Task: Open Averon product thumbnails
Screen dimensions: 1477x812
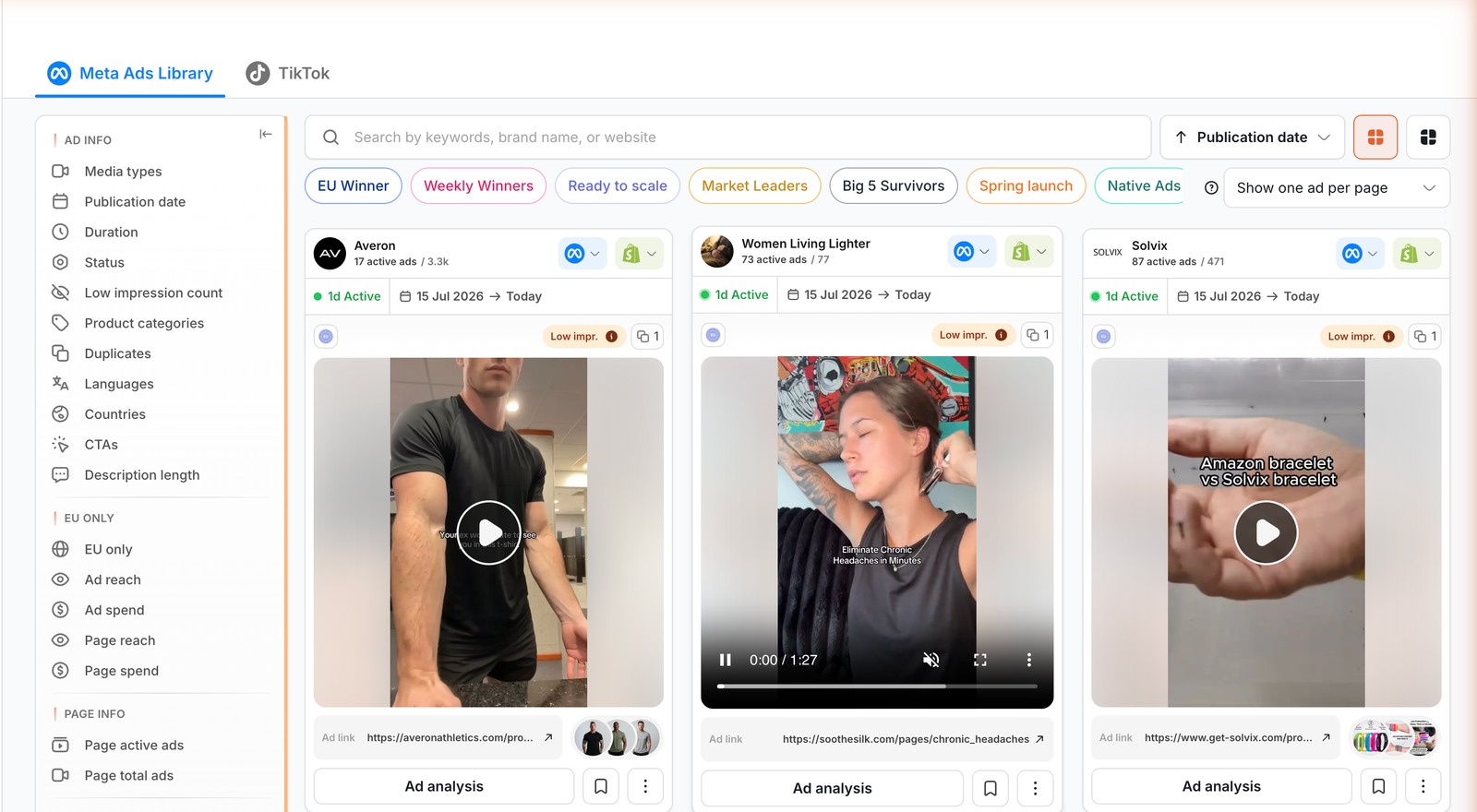Action: pos(617,738)
